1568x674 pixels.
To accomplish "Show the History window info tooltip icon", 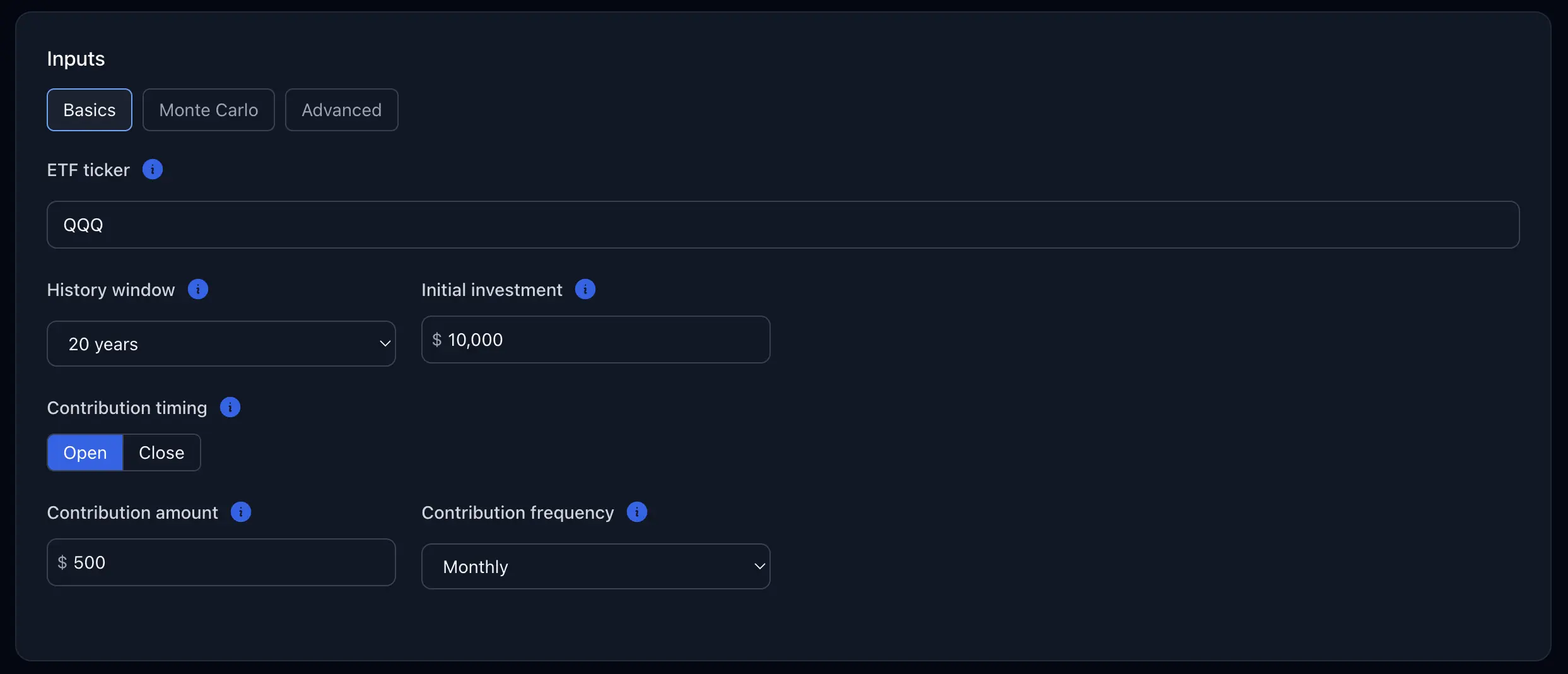I will point(198,289).
